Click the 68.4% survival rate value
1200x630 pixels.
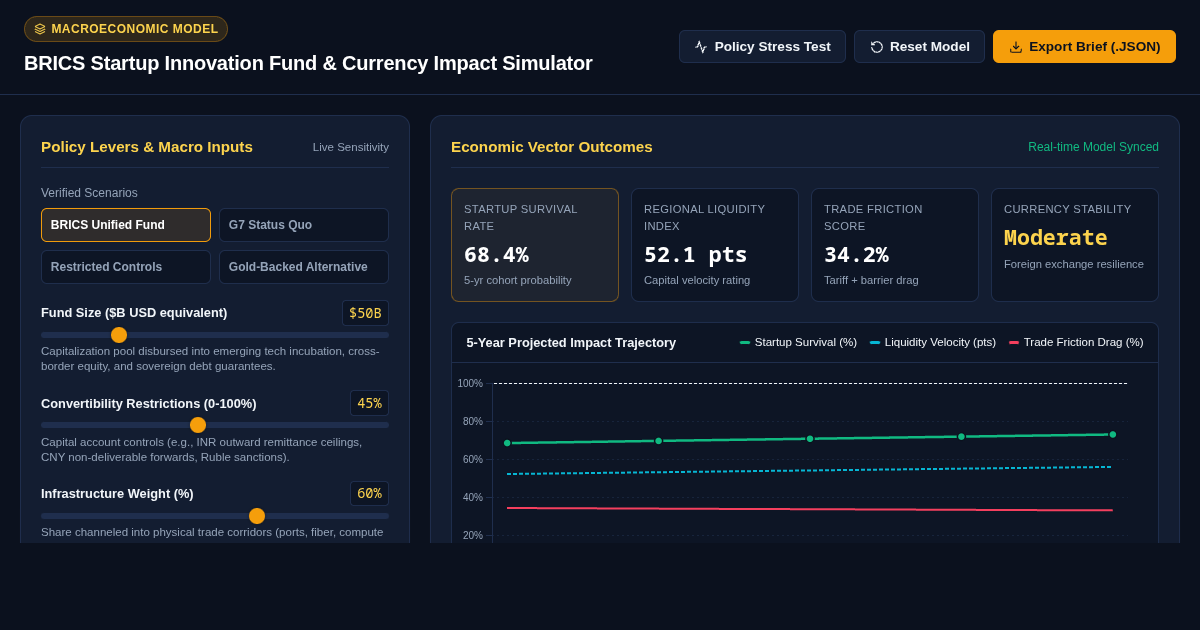496,255
